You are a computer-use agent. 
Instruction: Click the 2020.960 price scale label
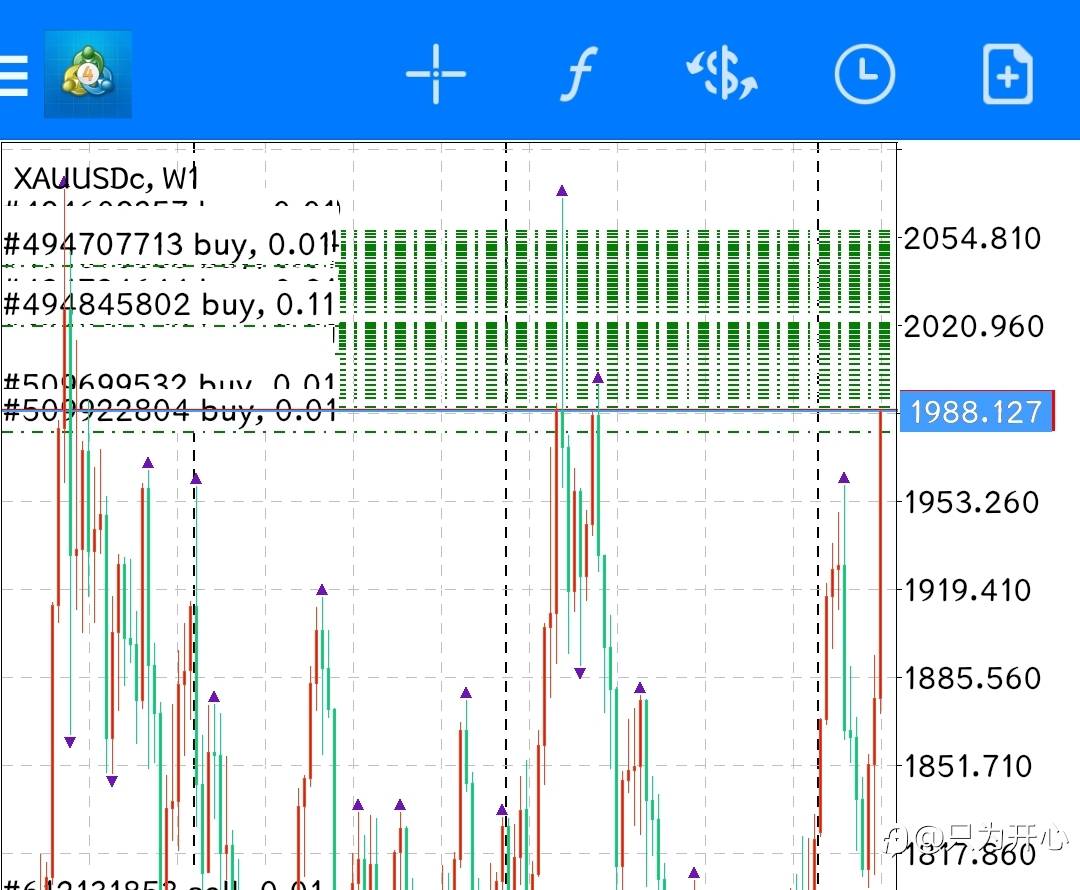click(972, 327)
